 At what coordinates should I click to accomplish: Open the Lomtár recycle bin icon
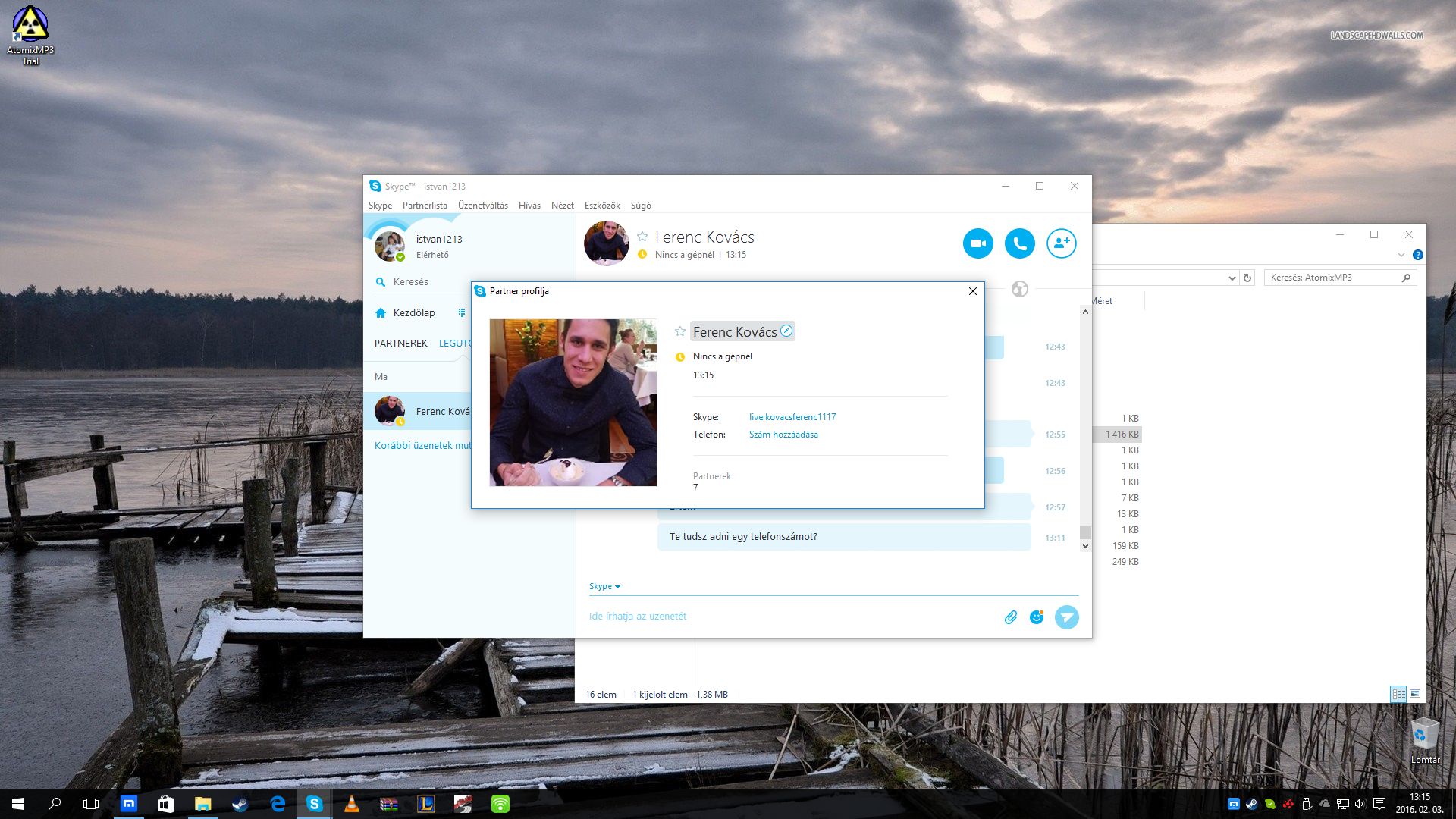pyautogui.click(x=1425, y=742)
